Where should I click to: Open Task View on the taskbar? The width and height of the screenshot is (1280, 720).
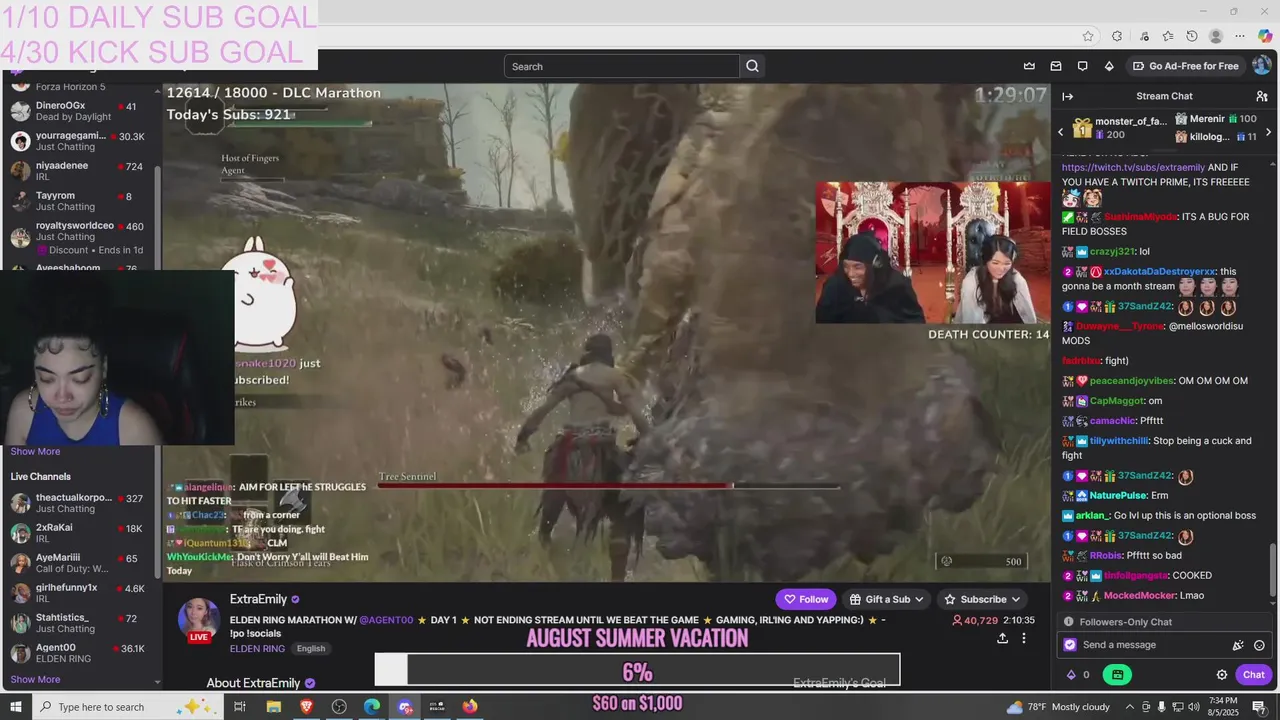240,707
